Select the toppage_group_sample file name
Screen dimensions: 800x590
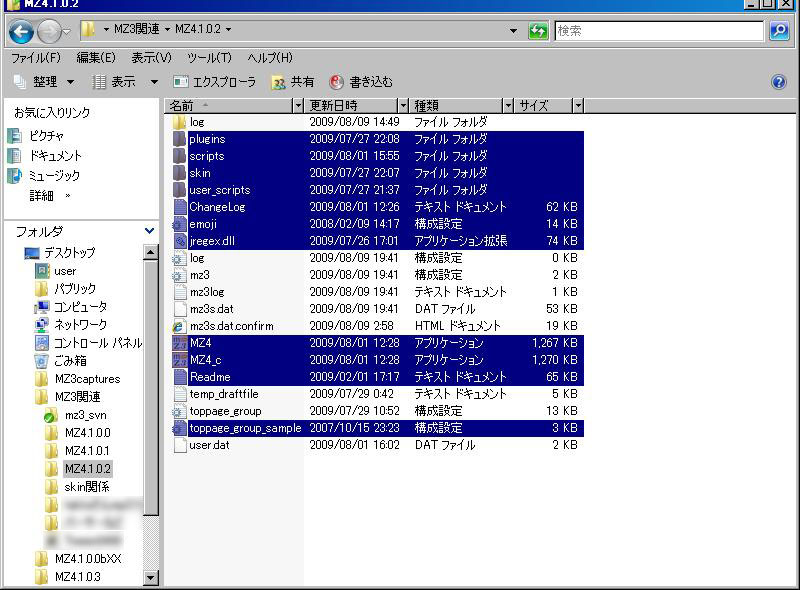pos(245,428)
